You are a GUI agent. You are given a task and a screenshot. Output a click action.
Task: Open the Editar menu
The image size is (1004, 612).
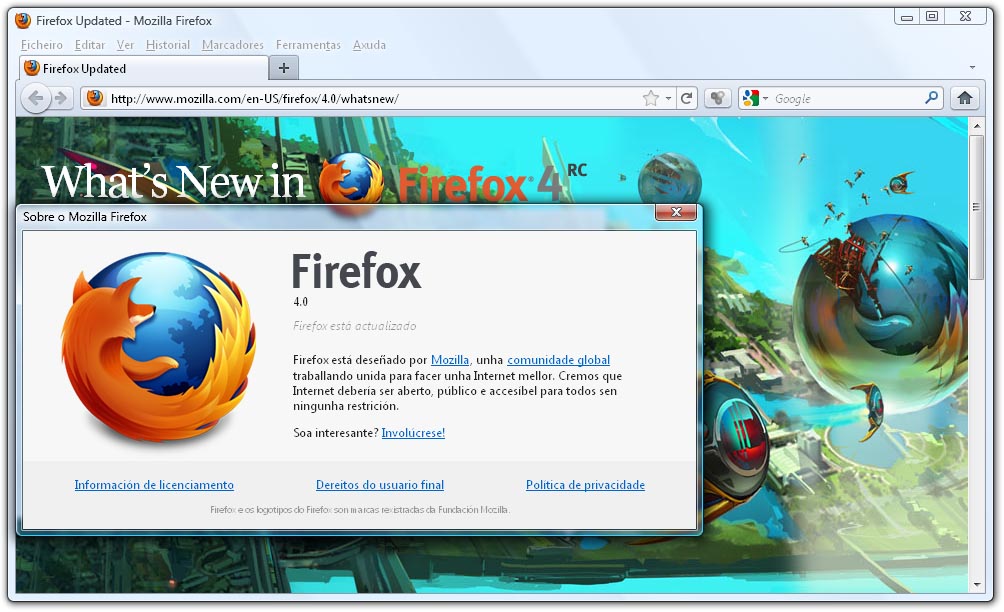coord(90,45)
